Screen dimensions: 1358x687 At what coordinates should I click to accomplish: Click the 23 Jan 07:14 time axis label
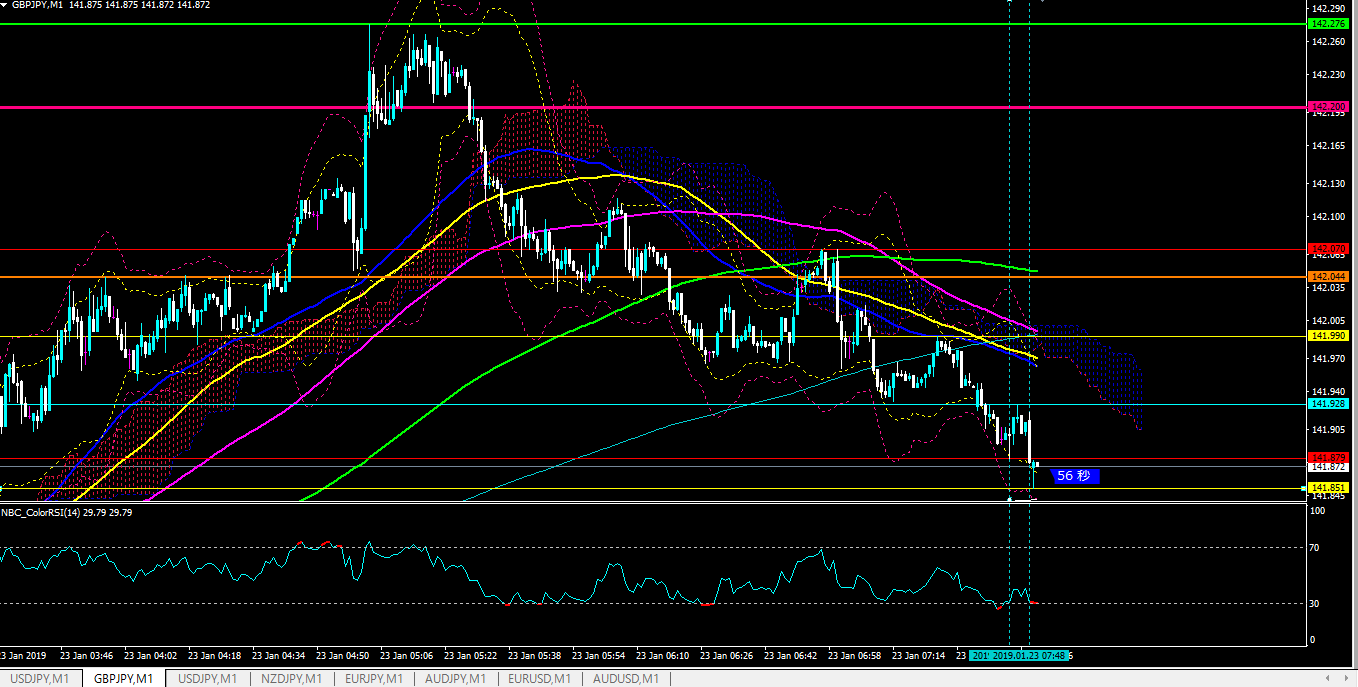[919, 656]
